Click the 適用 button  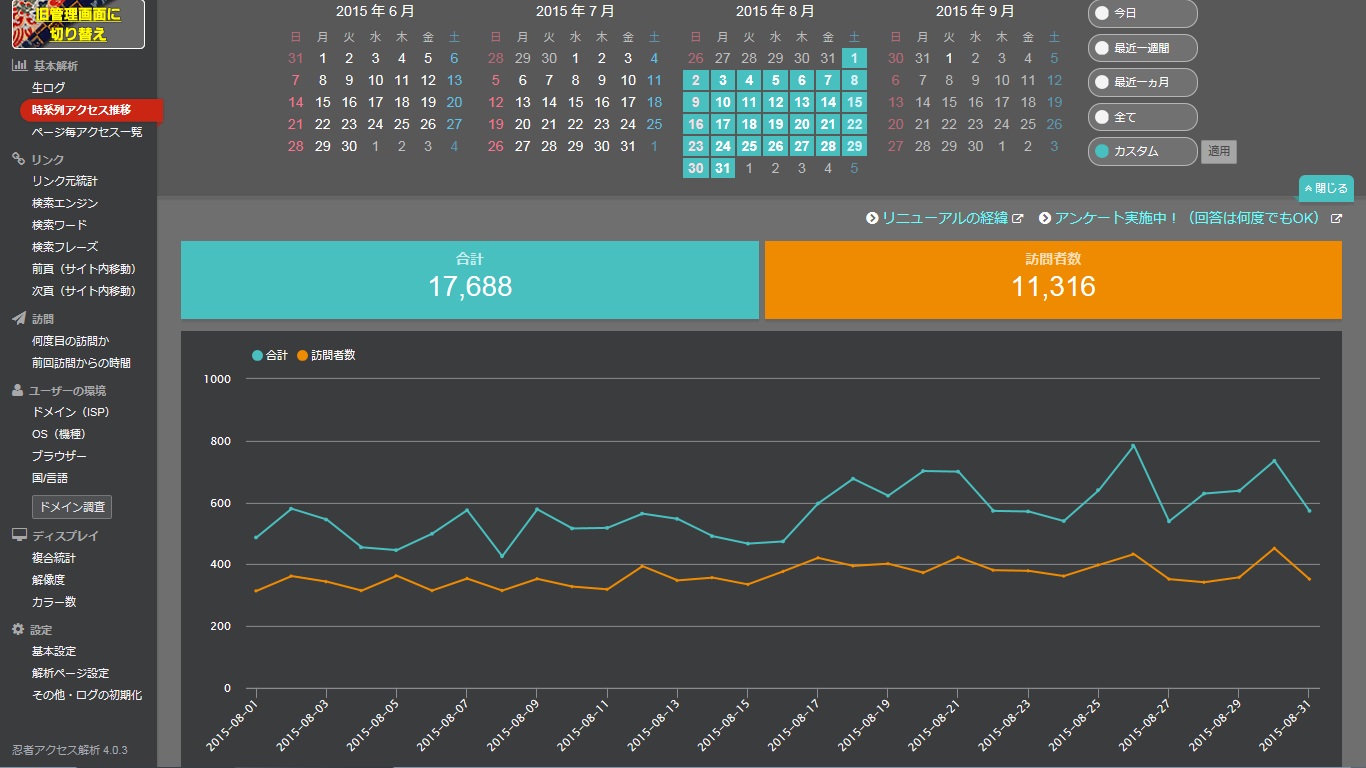1219,152
